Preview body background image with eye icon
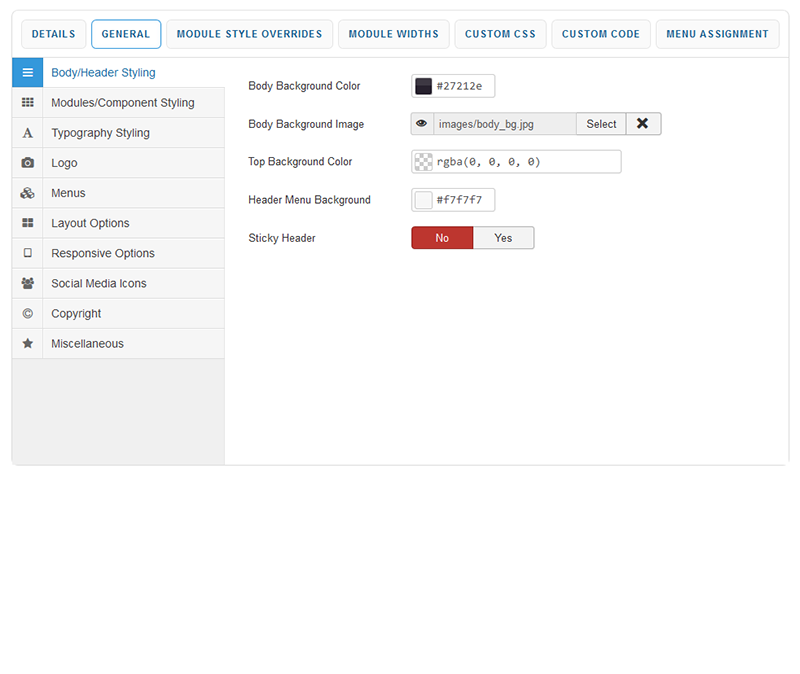 coord(422,124)
